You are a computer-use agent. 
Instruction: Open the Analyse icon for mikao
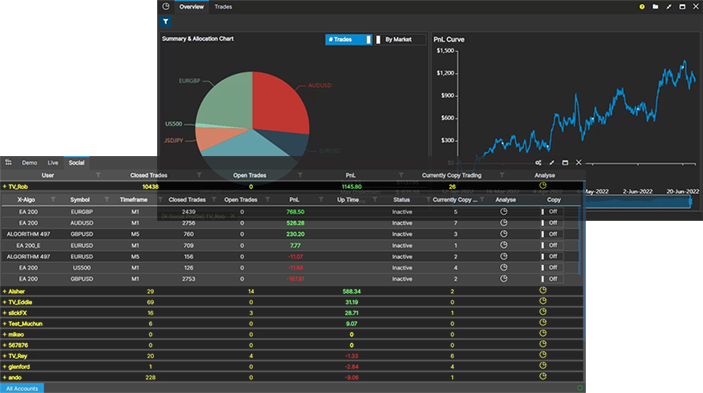543,333
